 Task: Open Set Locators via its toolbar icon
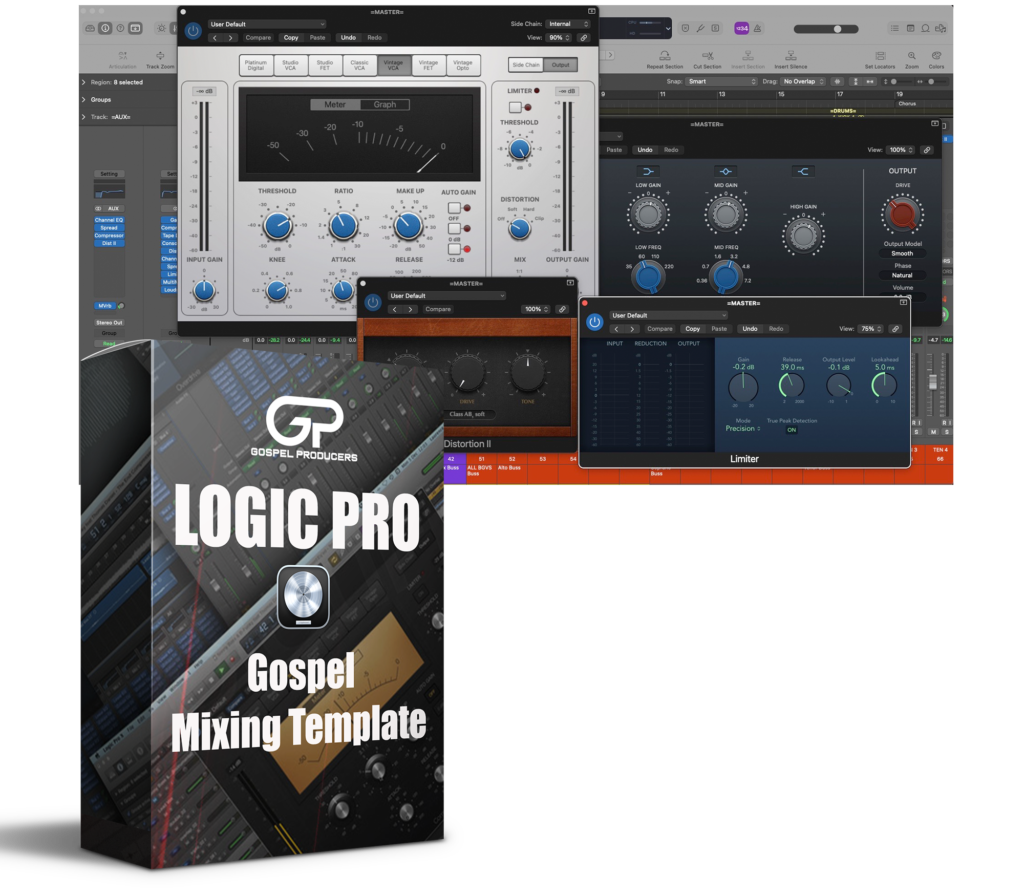click(881, 57)
